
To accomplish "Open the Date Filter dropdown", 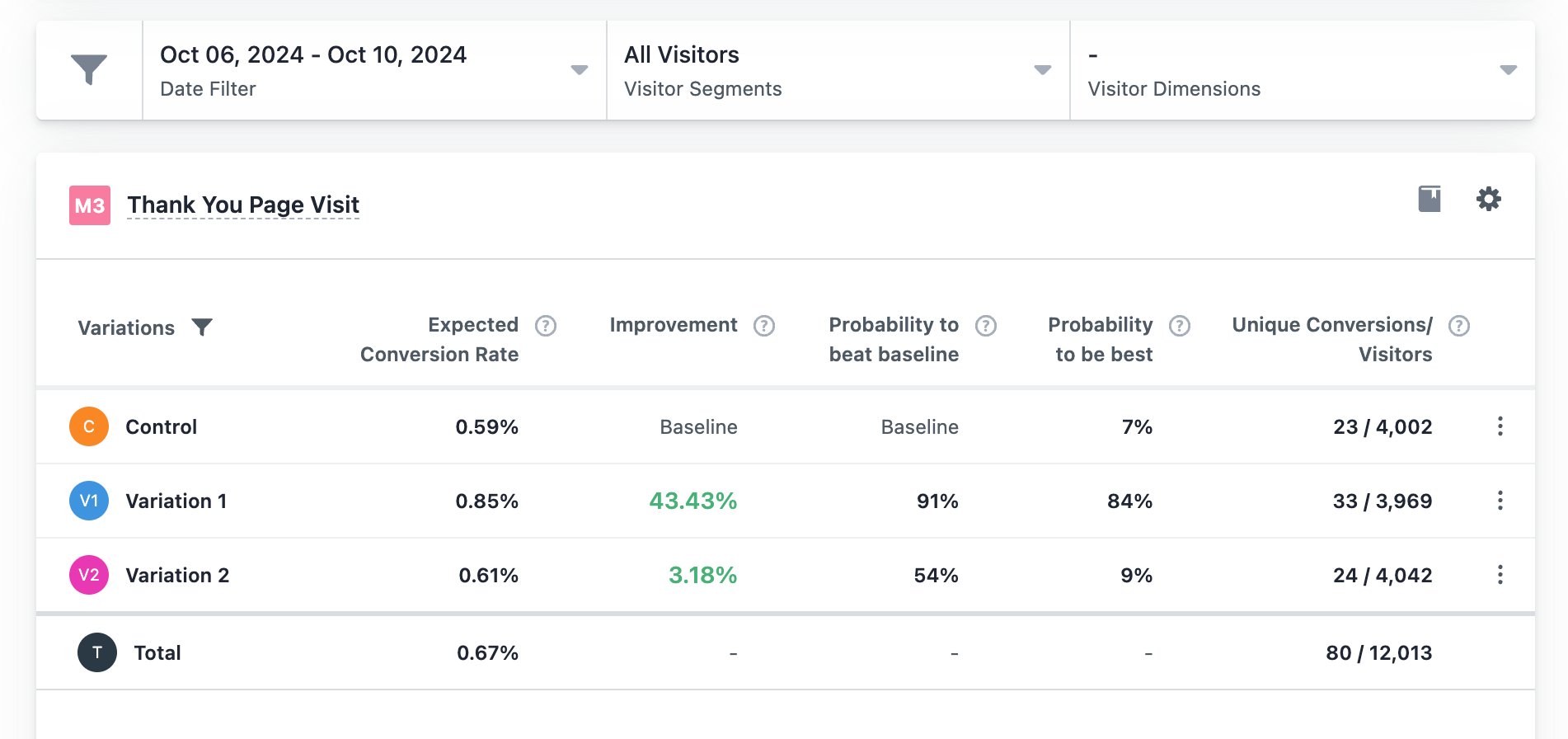I will click(374, 70).
